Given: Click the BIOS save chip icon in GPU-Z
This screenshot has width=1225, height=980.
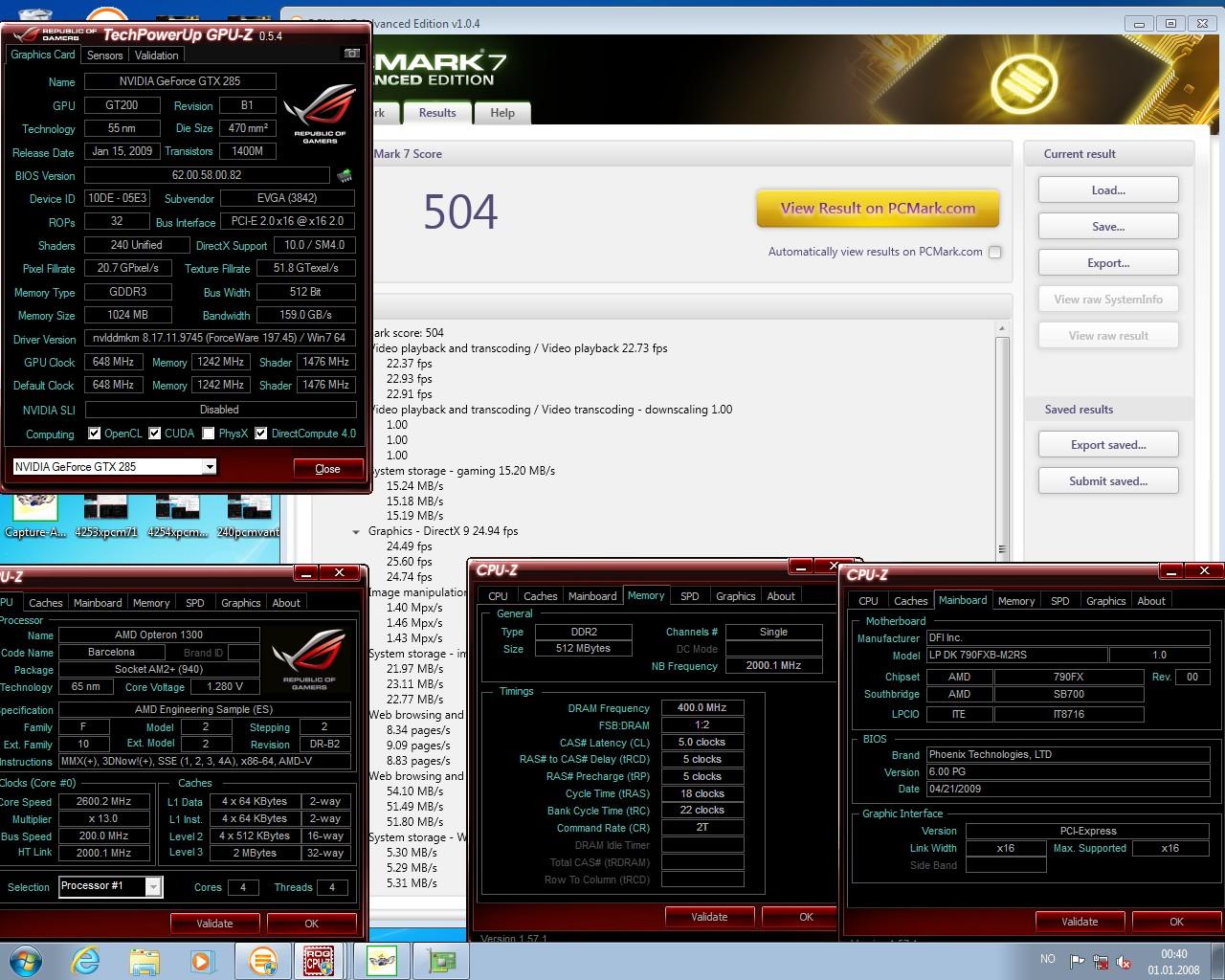Looking at the screenshot, I should (345, 175).
